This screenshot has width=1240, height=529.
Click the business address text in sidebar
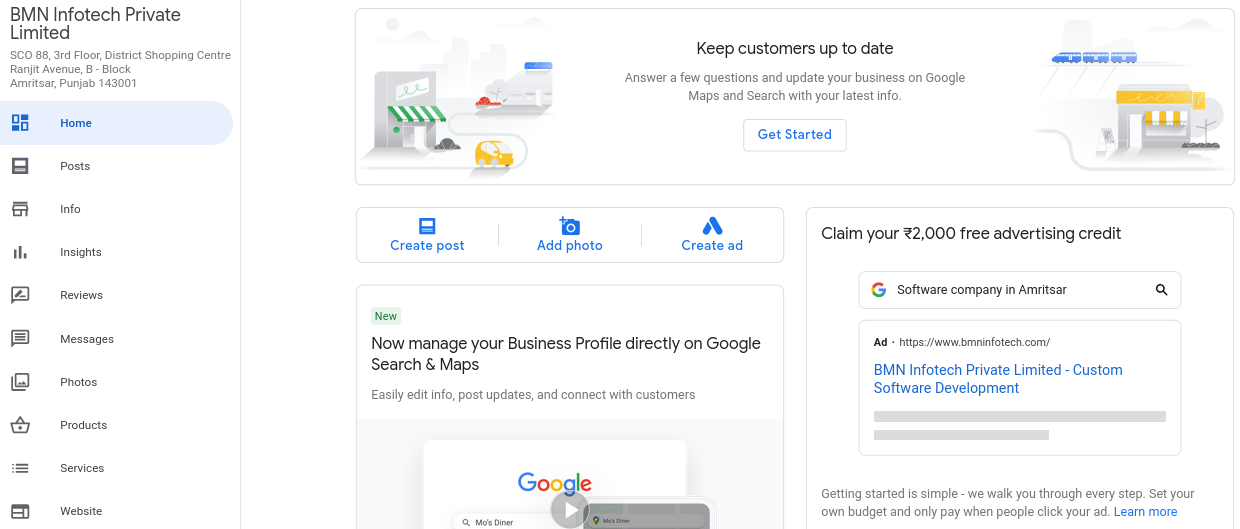point(120,70)
